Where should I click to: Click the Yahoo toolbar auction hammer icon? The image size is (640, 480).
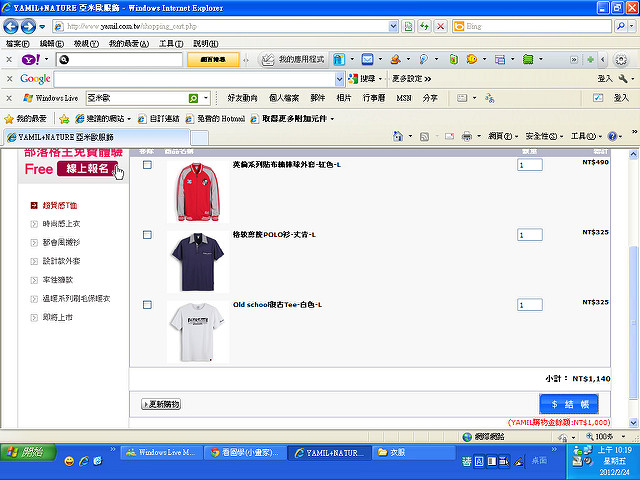(x=396, y=60)
